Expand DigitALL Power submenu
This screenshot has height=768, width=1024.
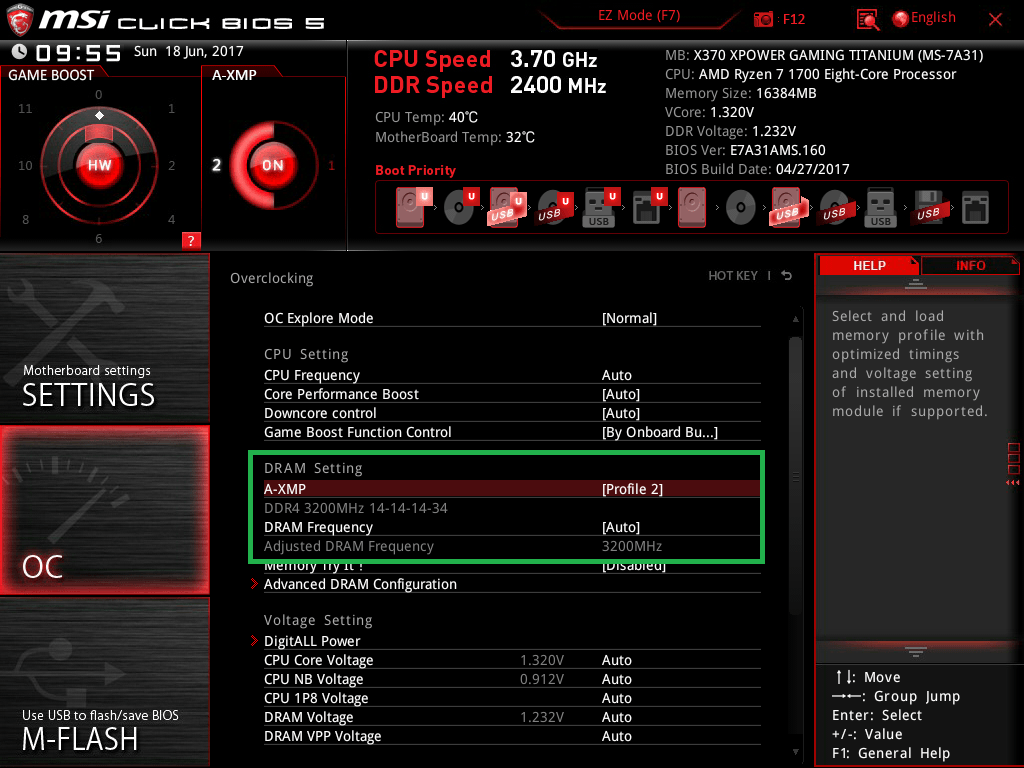[x=312, y=641]
